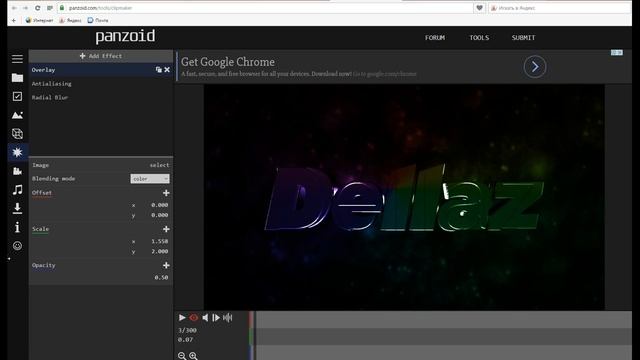Image resolution: width=640 pixels, height=360 pixels.
Task: Toggle the audio waveform icon
Action: click(228, 318)
